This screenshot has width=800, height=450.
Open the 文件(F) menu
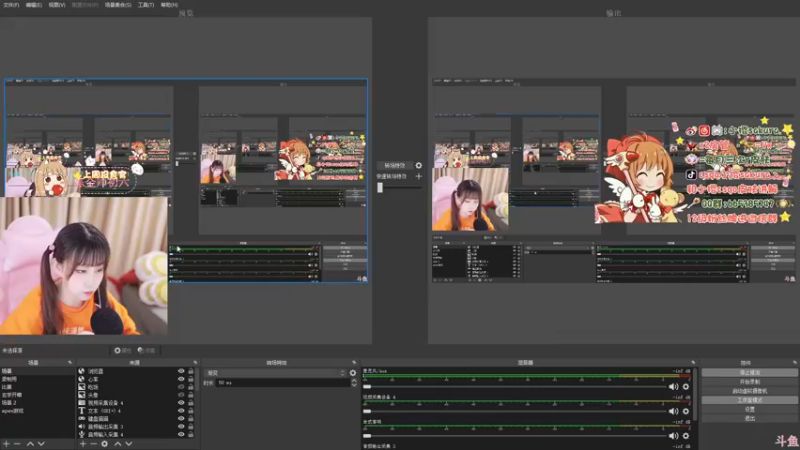pos(11,5)
